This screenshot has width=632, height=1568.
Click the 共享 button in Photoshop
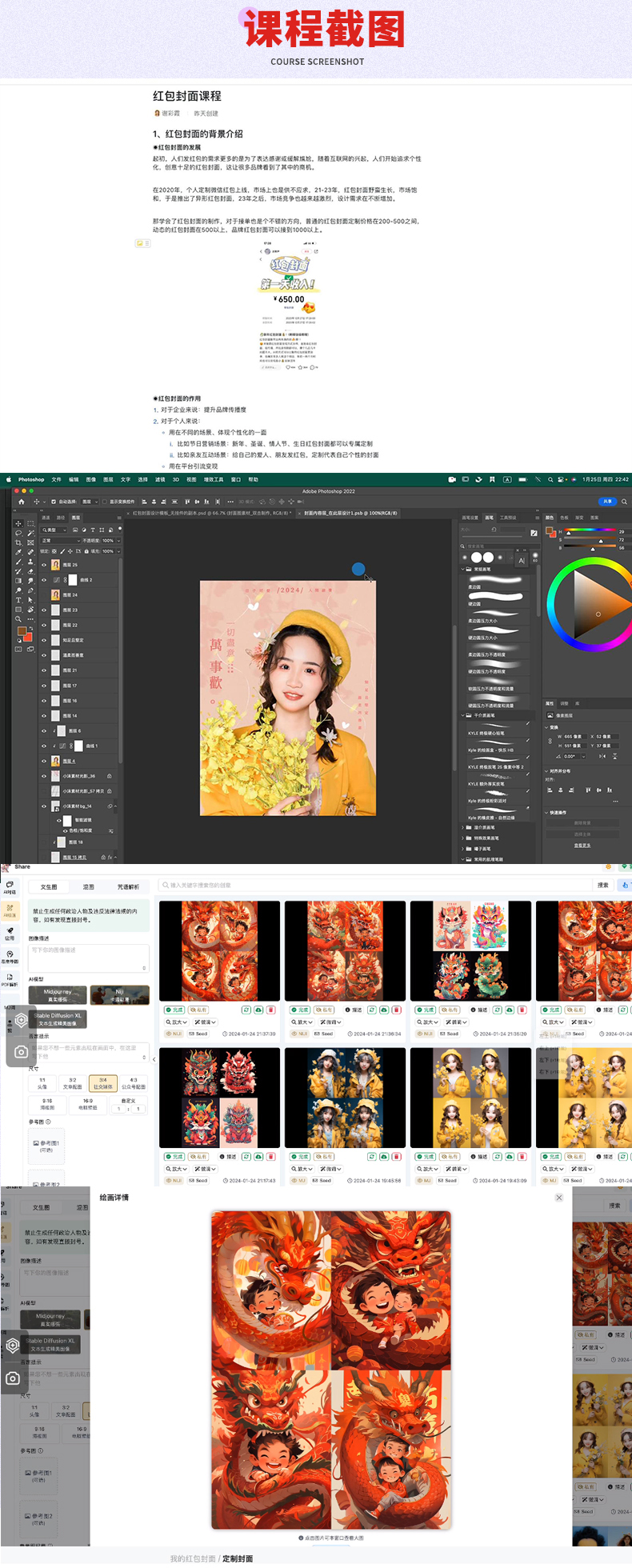[608, 502]
